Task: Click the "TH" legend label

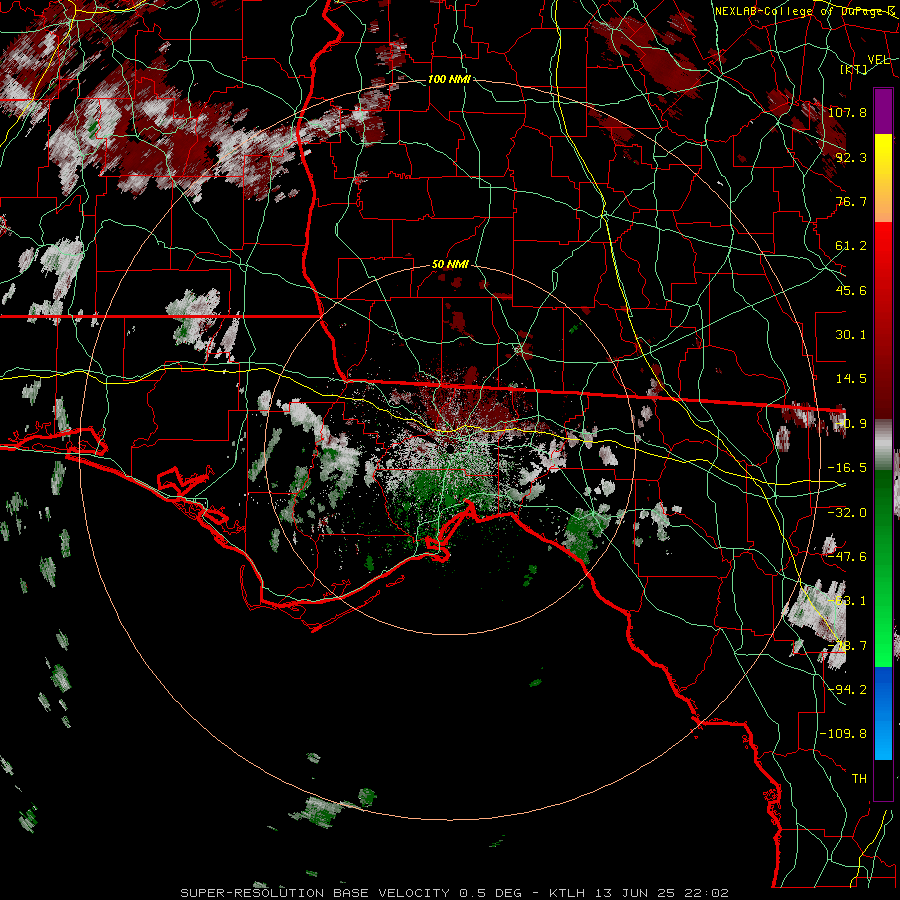Action: [859, 779]
